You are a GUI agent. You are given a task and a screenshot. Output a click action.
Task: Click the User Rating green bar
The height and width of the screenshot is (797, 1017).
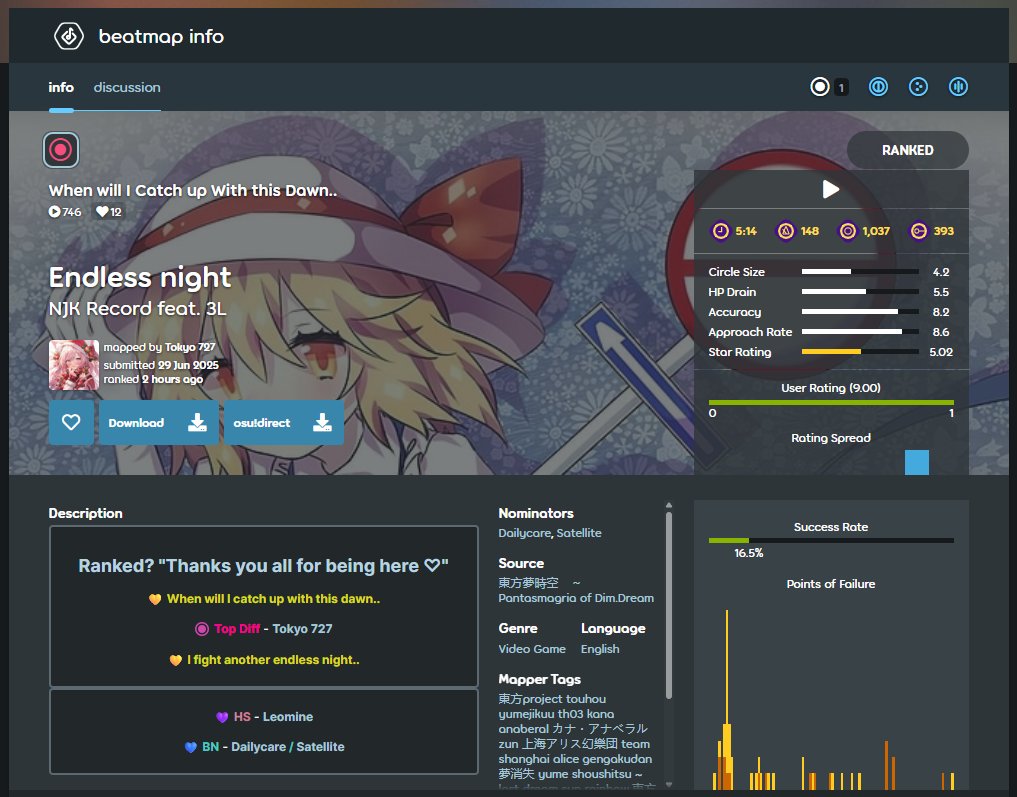tap(831, 403)
